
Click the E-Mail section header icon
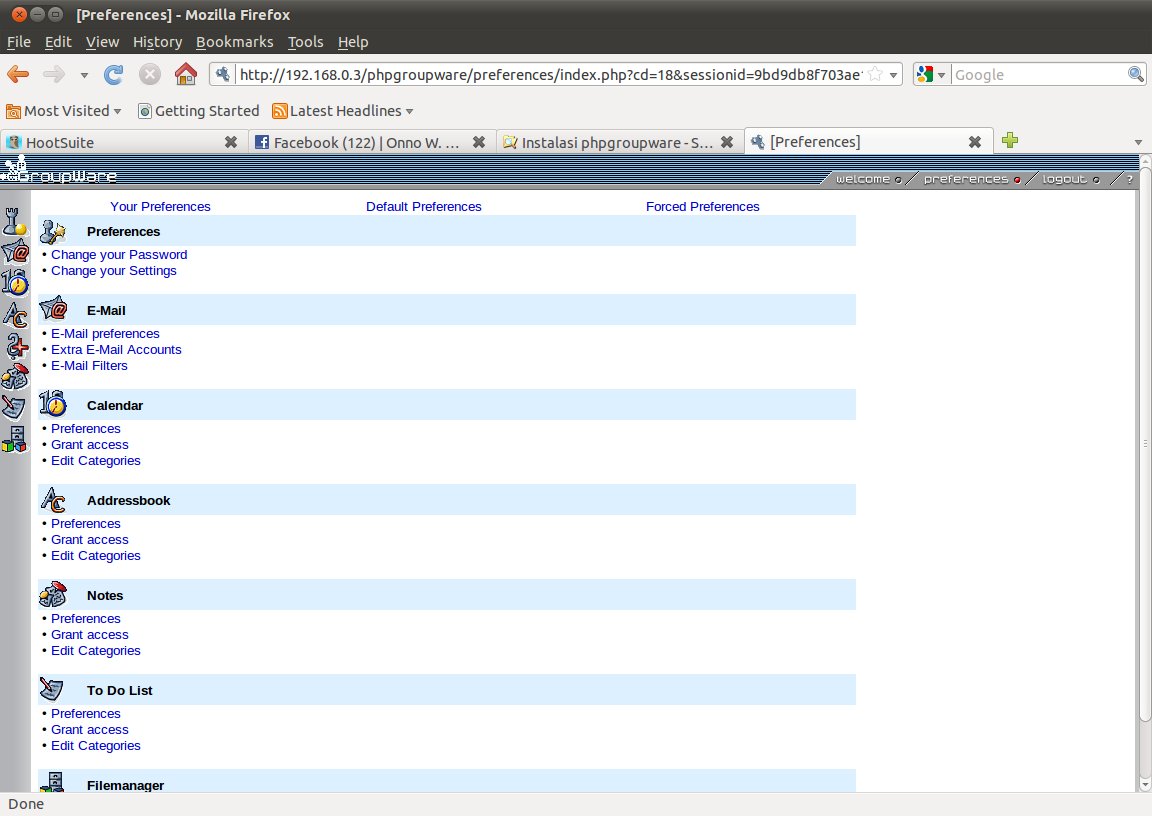[x=54, y=308]
